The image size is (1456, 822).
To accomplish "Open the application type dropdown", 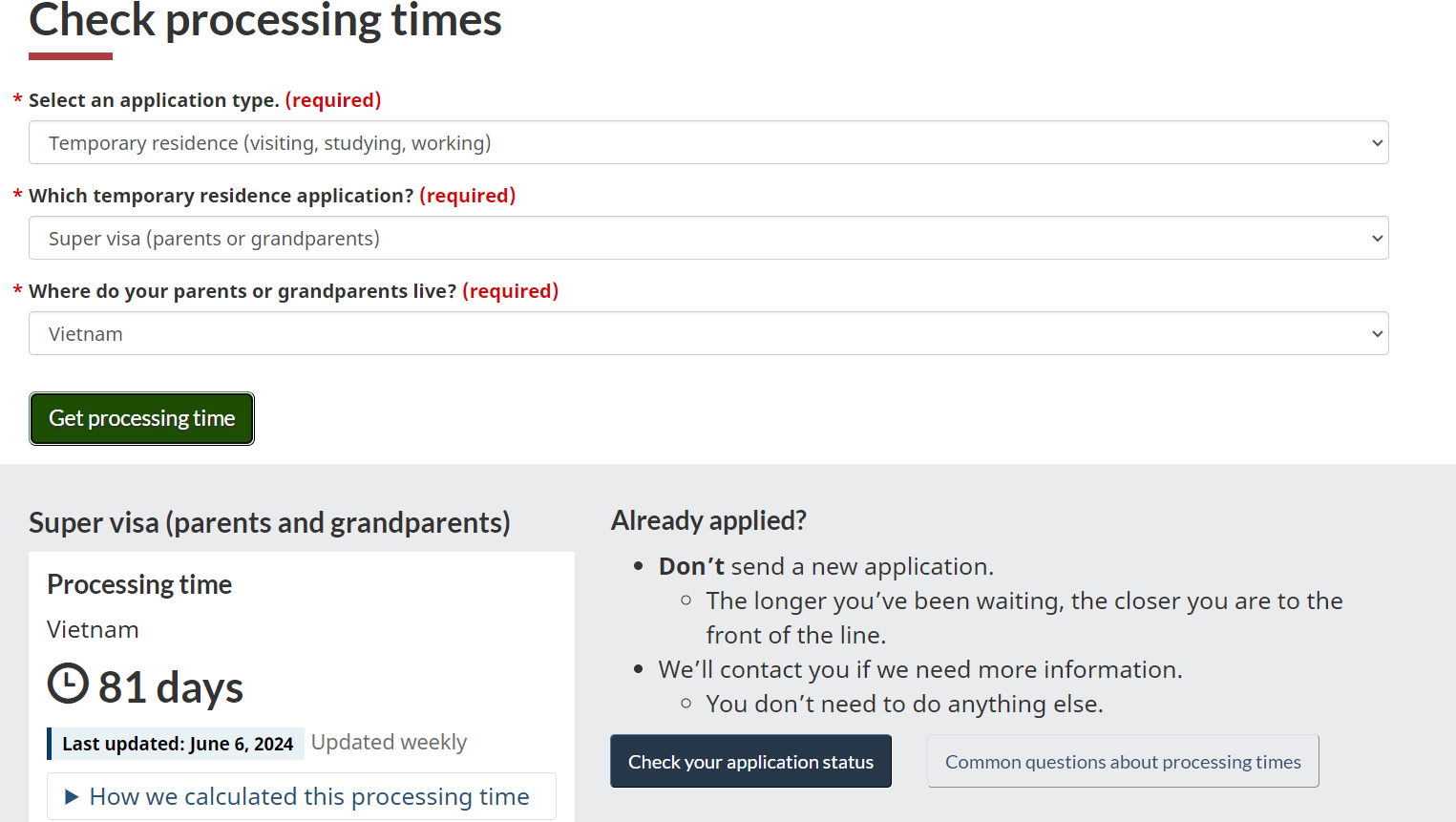I will click(x=708, y=142).
